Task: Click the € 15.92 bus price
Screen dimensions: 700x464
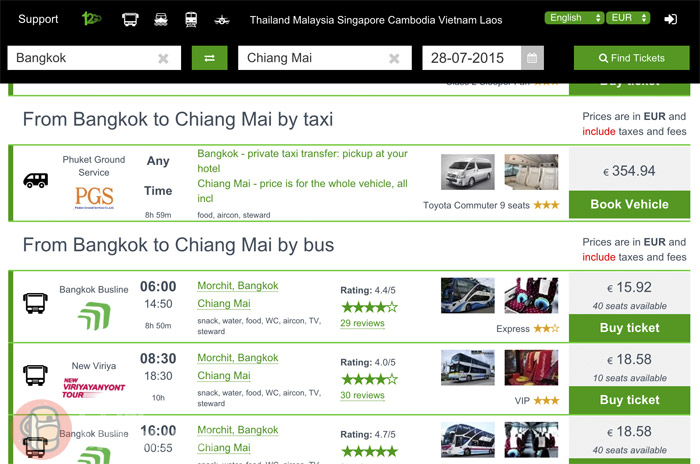Action: coord(629,288)
